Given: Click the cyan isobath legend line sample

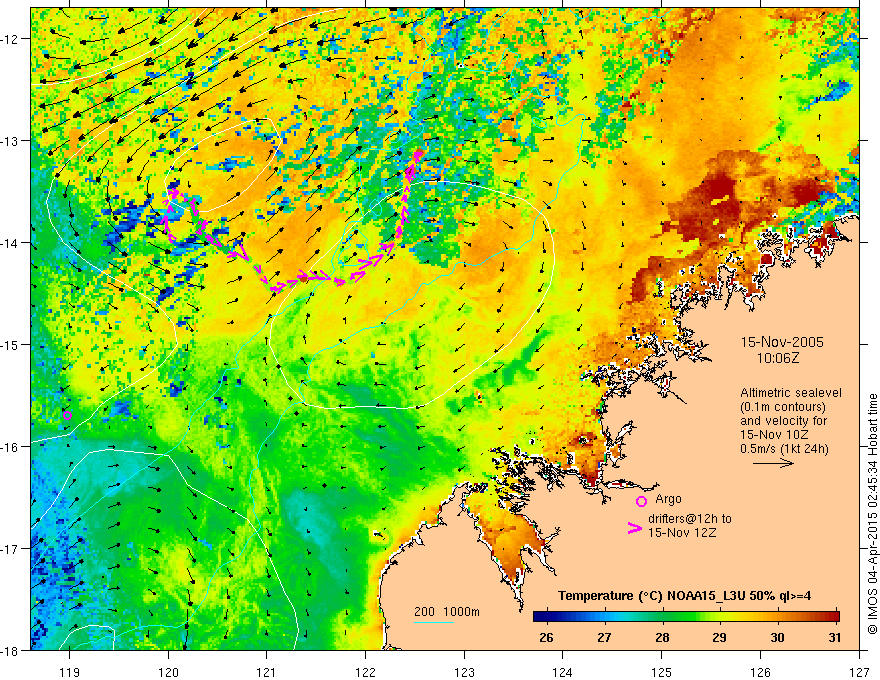Looking at the screenshot, I should (434, 622).
